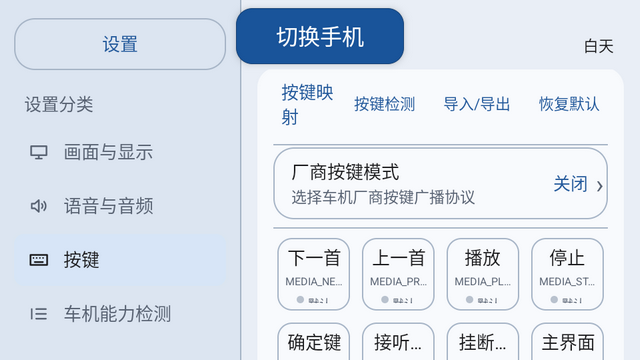Click the gray status dot on 播放
The width and height of the screenshot is (640, 360).
469,300
